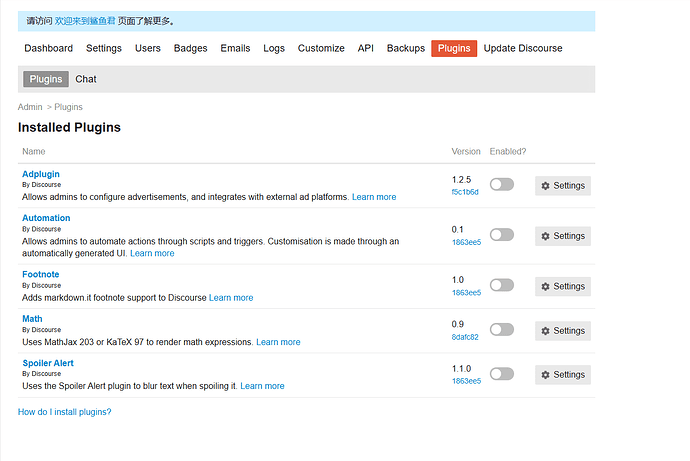Open Footnote commit hash link
690x461 pixels.
466,293
